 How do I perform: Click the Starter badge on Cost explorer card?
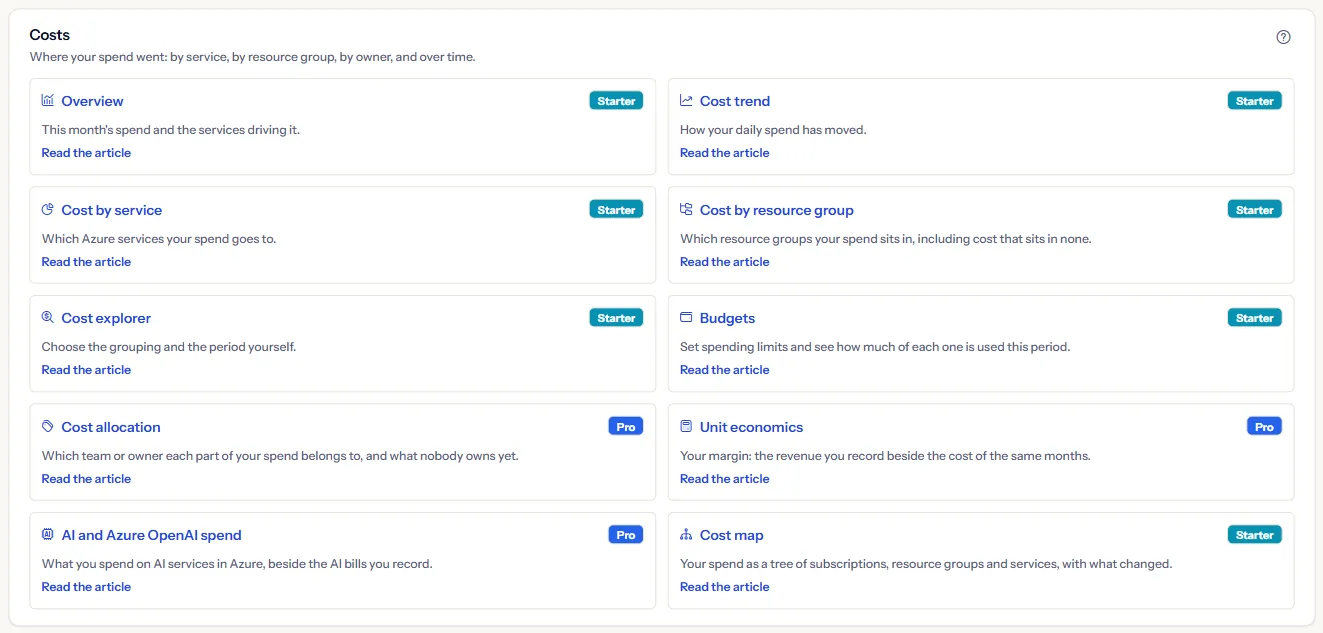coord(616,318)
